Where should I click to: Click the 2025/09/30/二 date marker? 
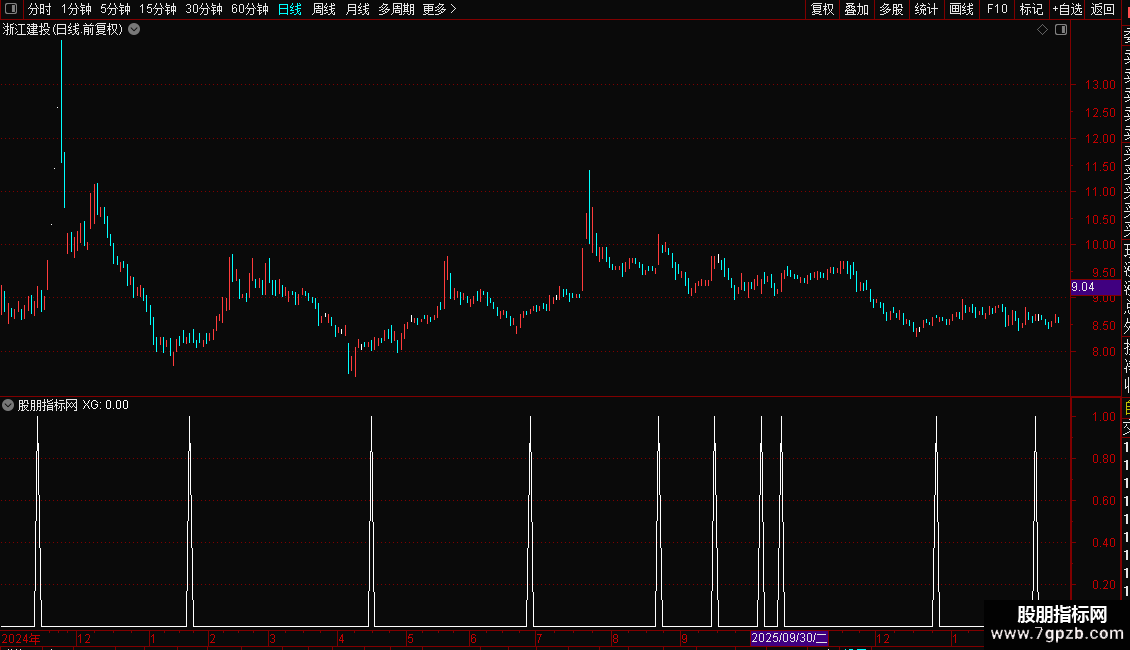coord(789,638)
